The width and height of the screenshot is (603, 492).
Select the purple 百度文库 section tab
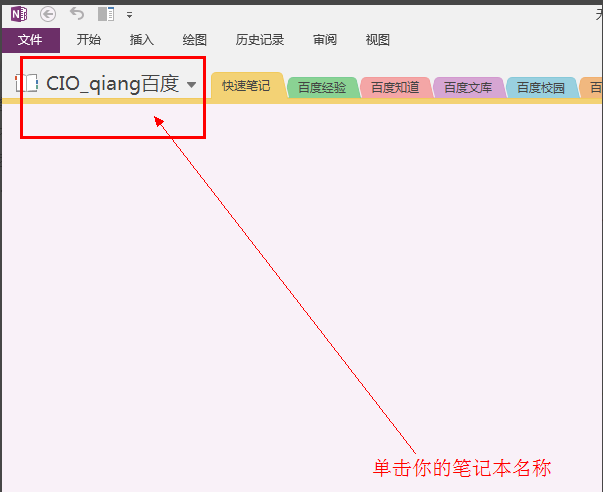click(468, 88)
